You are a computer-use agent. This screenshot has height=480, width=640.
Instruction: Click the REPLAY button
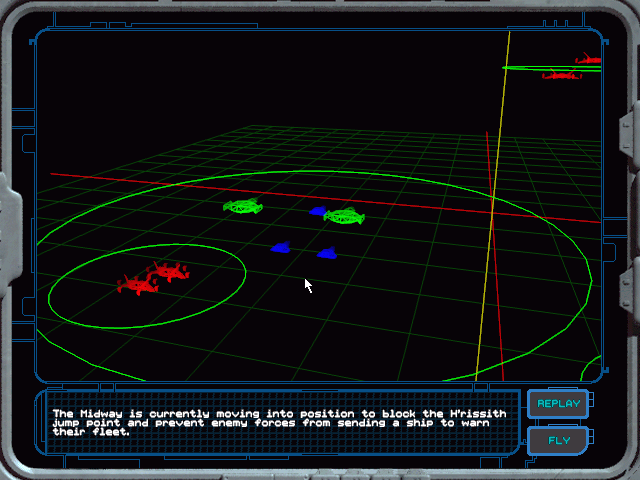pos(558,404)
